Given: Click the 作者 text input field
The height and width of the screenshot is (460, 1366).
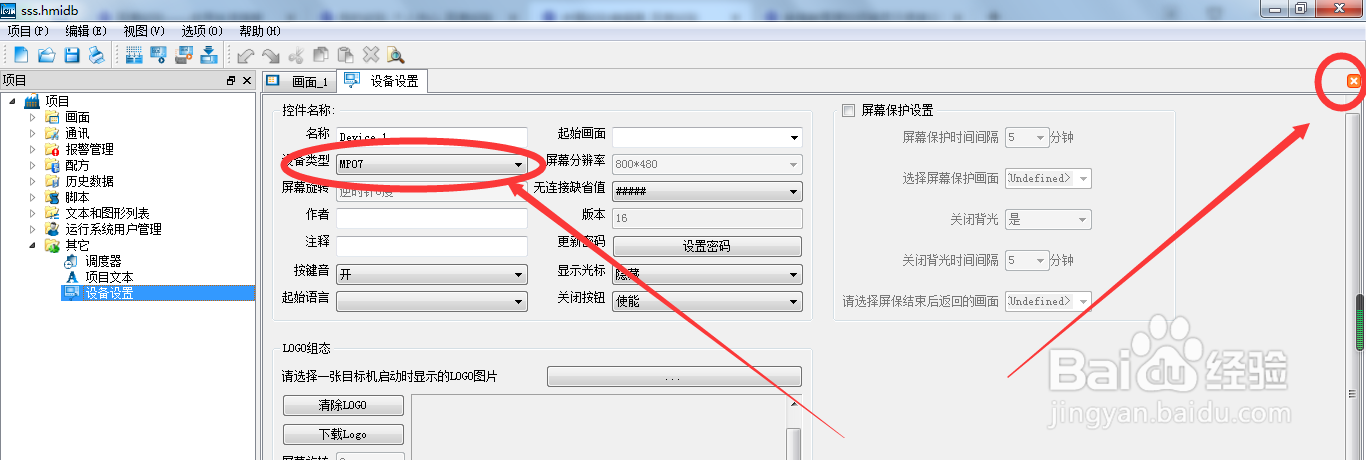Looking at the screenshot, I should [x=431, y=218].
